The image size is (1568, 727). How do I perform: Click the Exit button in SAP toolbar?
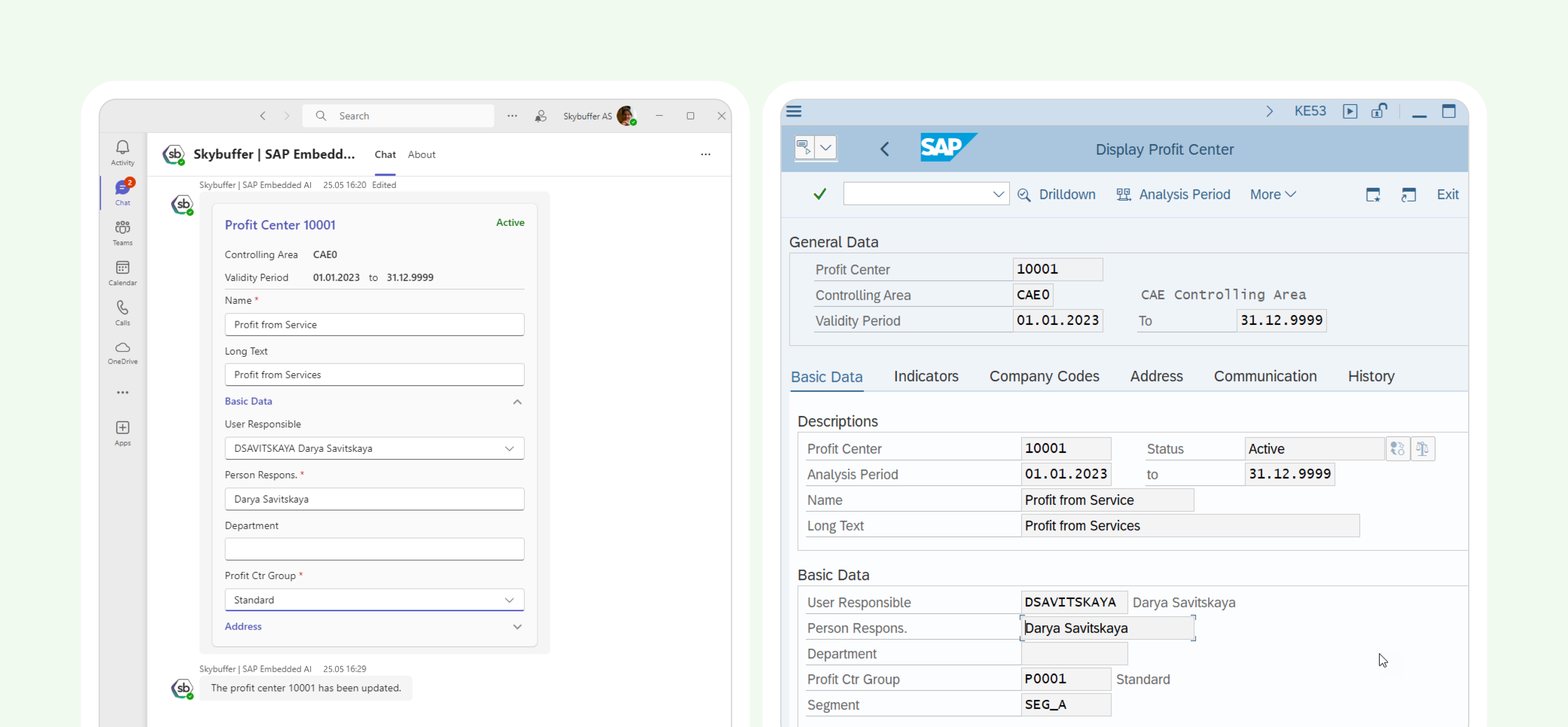tap(1447, 194)
